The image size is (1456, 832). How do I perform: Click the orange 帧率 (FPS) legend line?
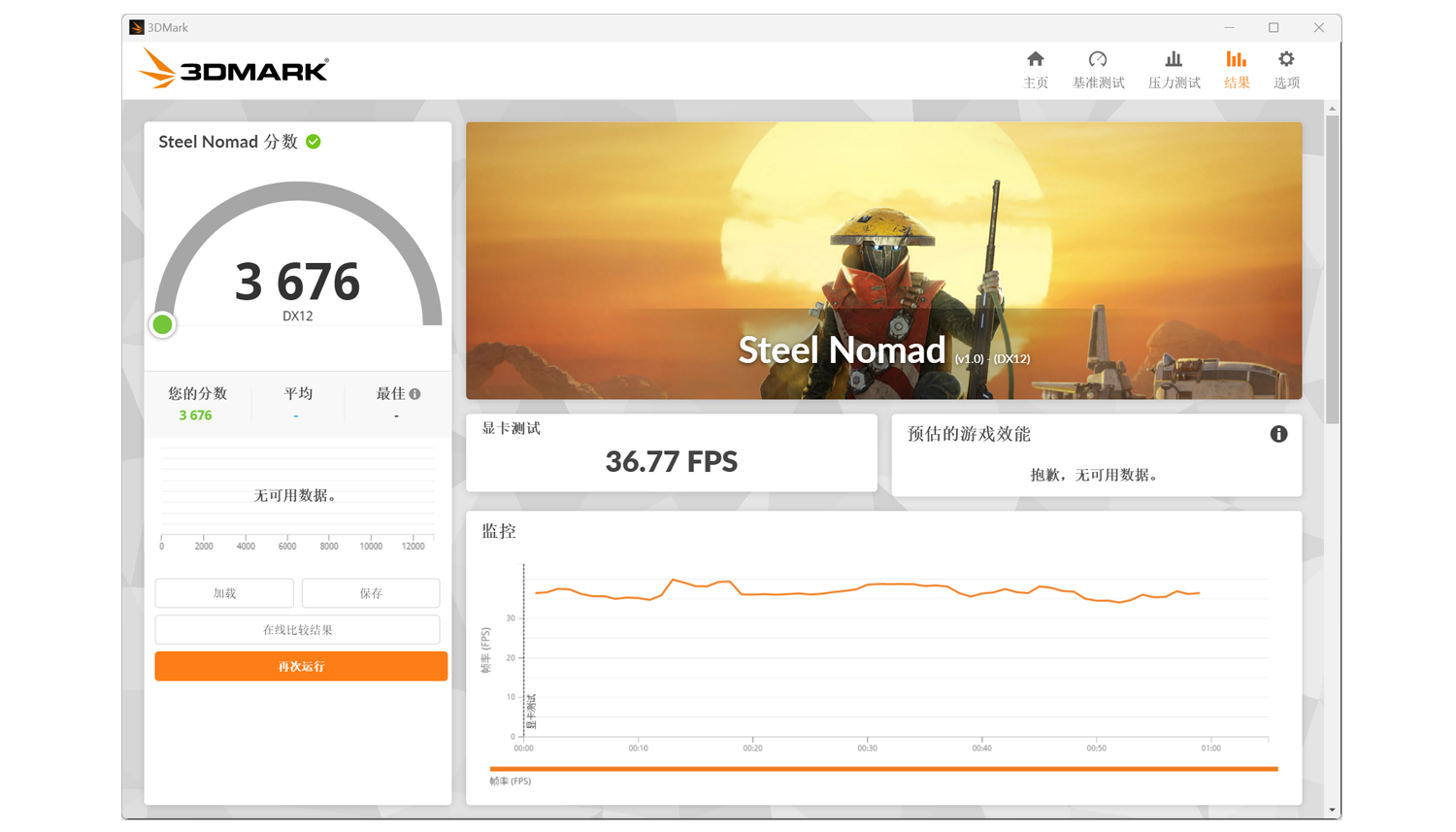tap(883, 769)
